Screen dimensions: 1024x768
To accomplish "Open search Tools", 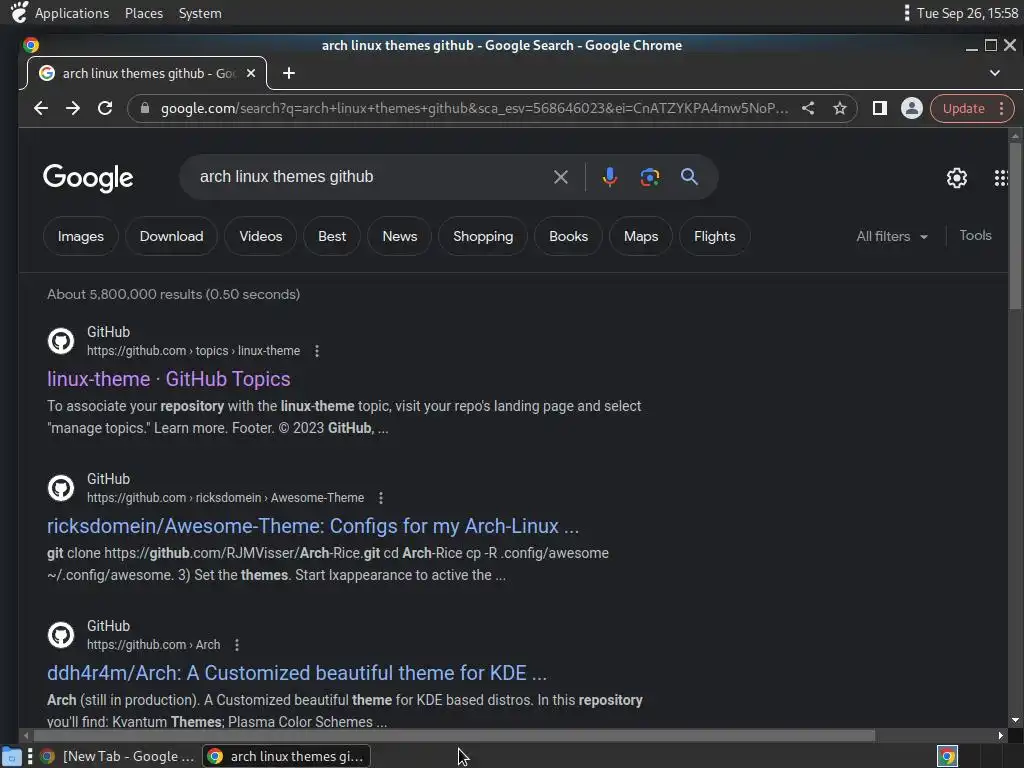I will [x=975, y=236].
